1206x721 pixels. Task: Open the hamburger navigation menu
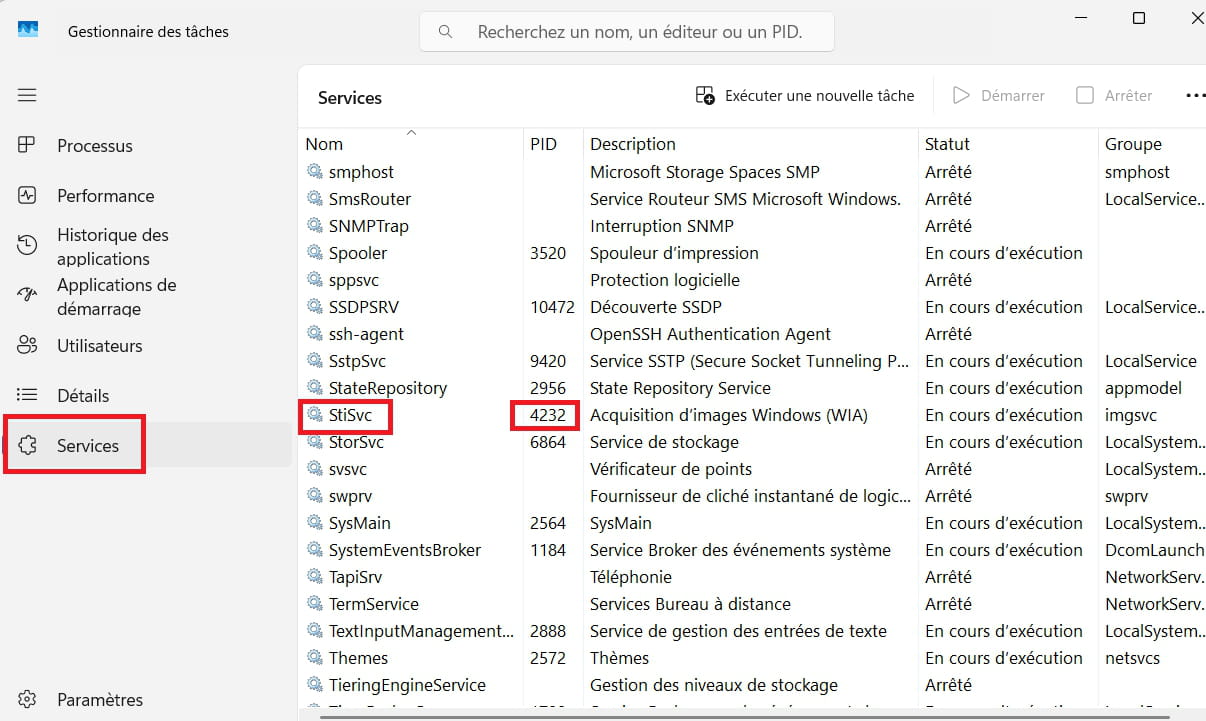coord(27,95)
